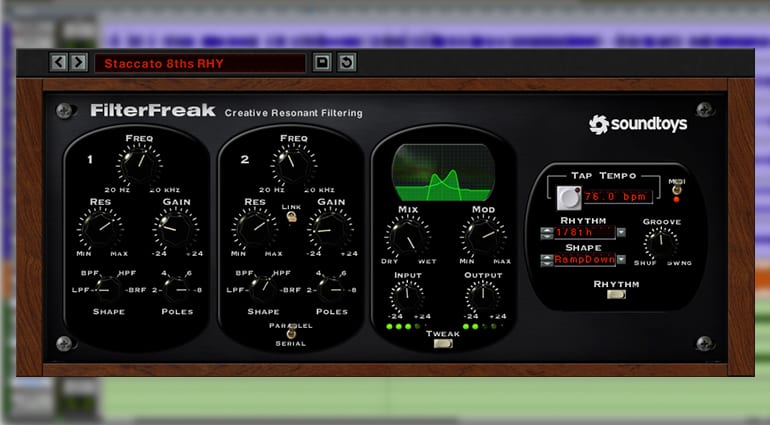The image size is (770, 425).
Task: Click the Filter 1 Gain knob
Action: pyautogui.click(x=176, y=229)
